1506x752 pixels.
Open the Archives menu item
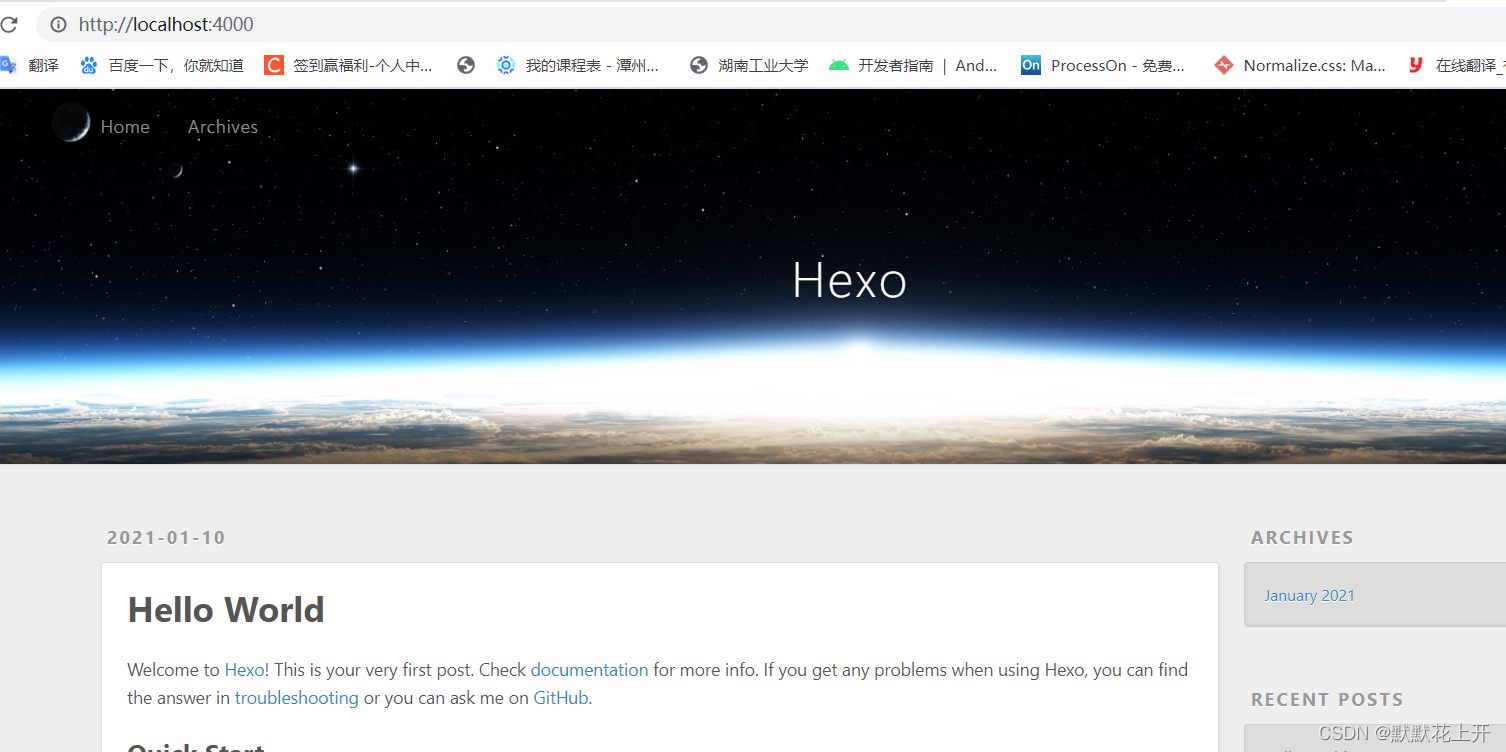pyautogui.click(x=223, y=127)
